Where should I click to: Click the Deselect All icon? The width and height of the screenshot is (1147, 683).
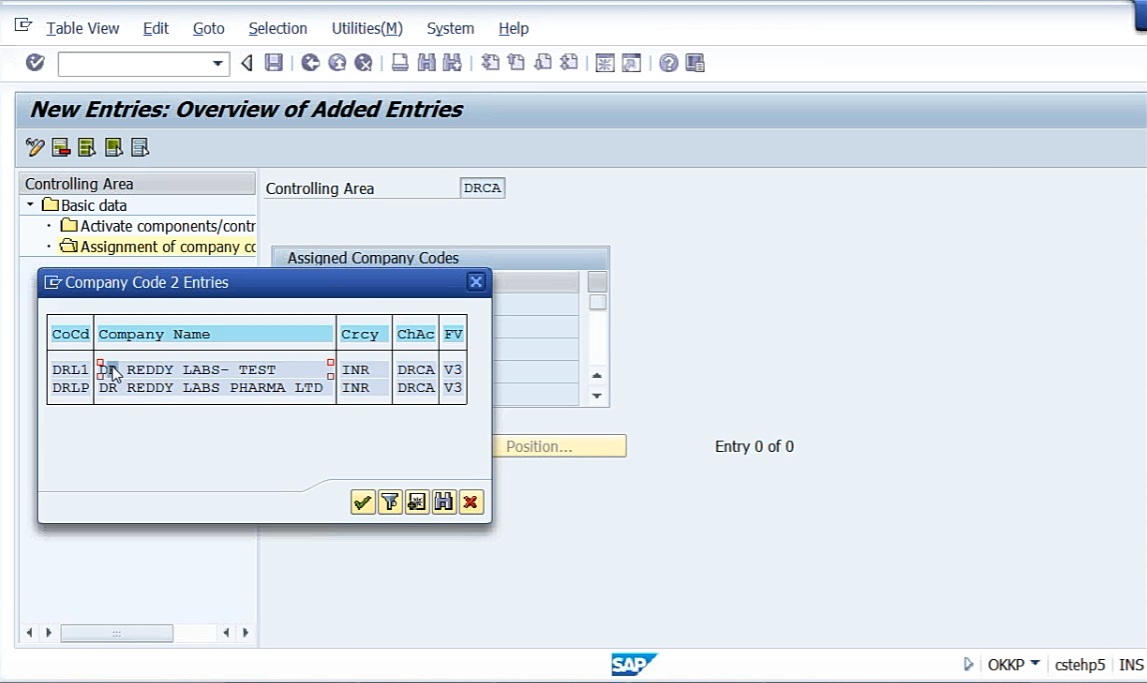click(140, 148)
